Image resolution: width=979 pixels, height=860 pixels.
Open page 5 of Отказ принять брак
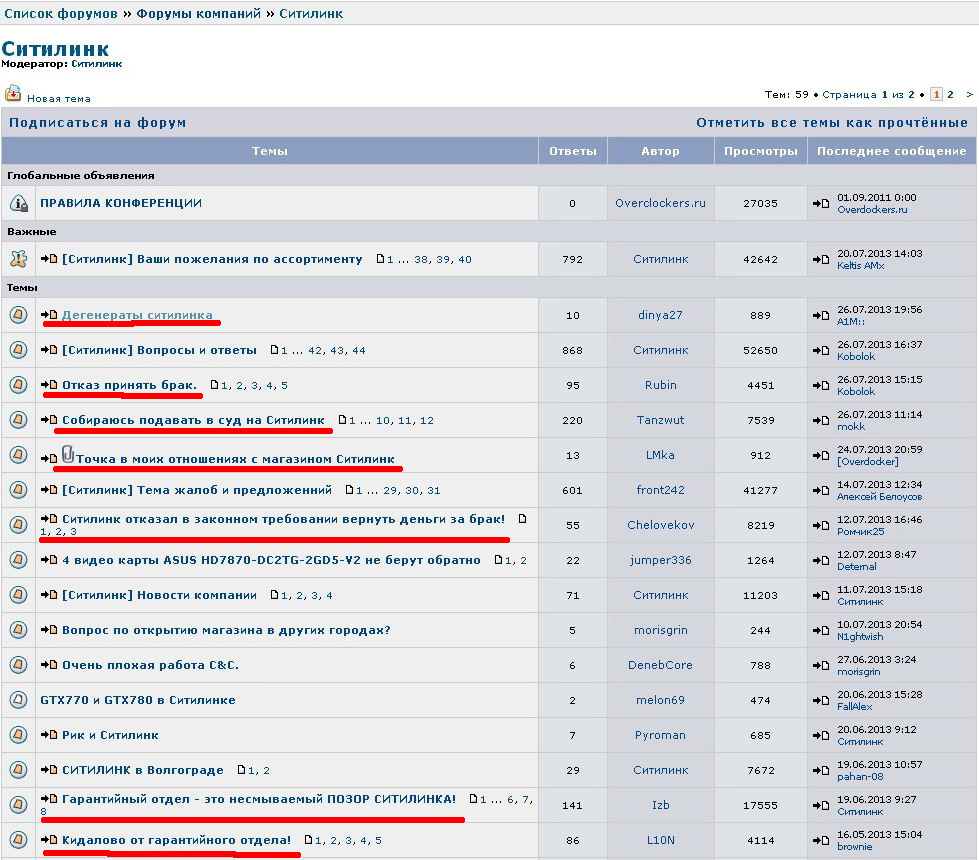pos(284,385)
